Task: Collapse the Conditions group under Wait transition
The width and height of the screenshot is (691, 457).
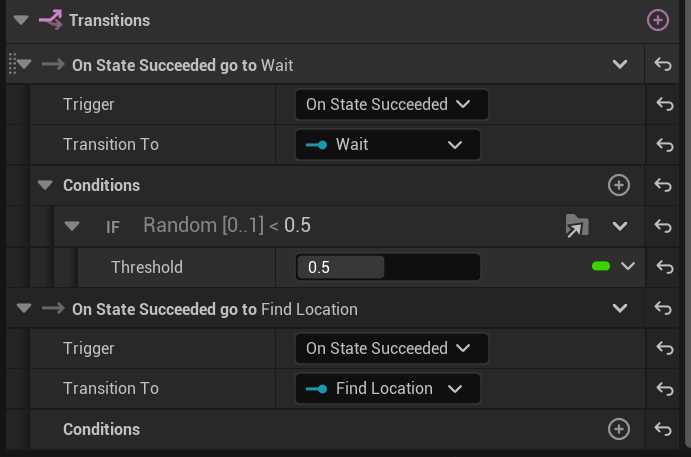Action: tap(44, 185)
